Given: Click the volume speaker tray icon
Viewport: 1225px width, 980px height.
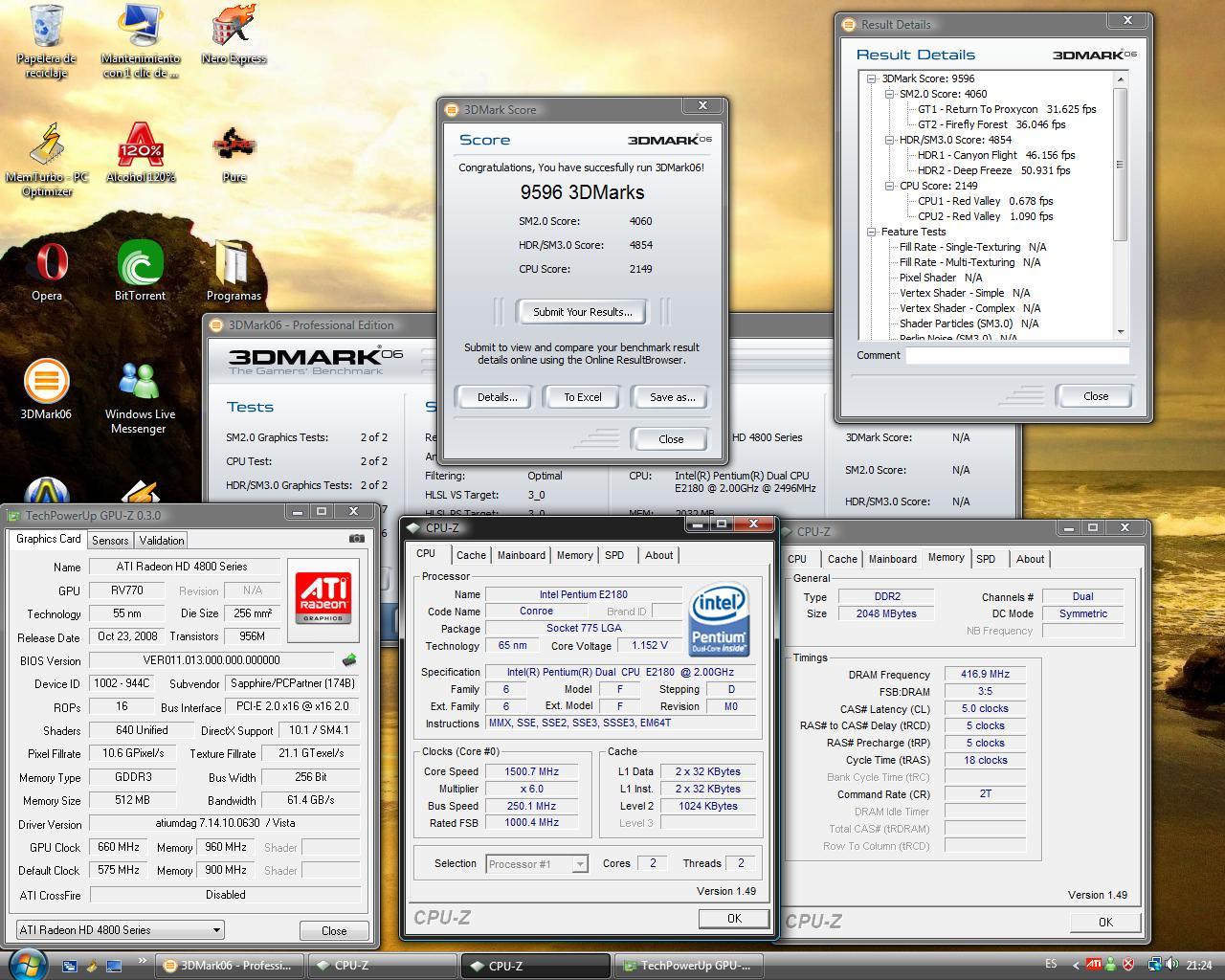Looking at the screenshot, I should (x=1173, y=965).
